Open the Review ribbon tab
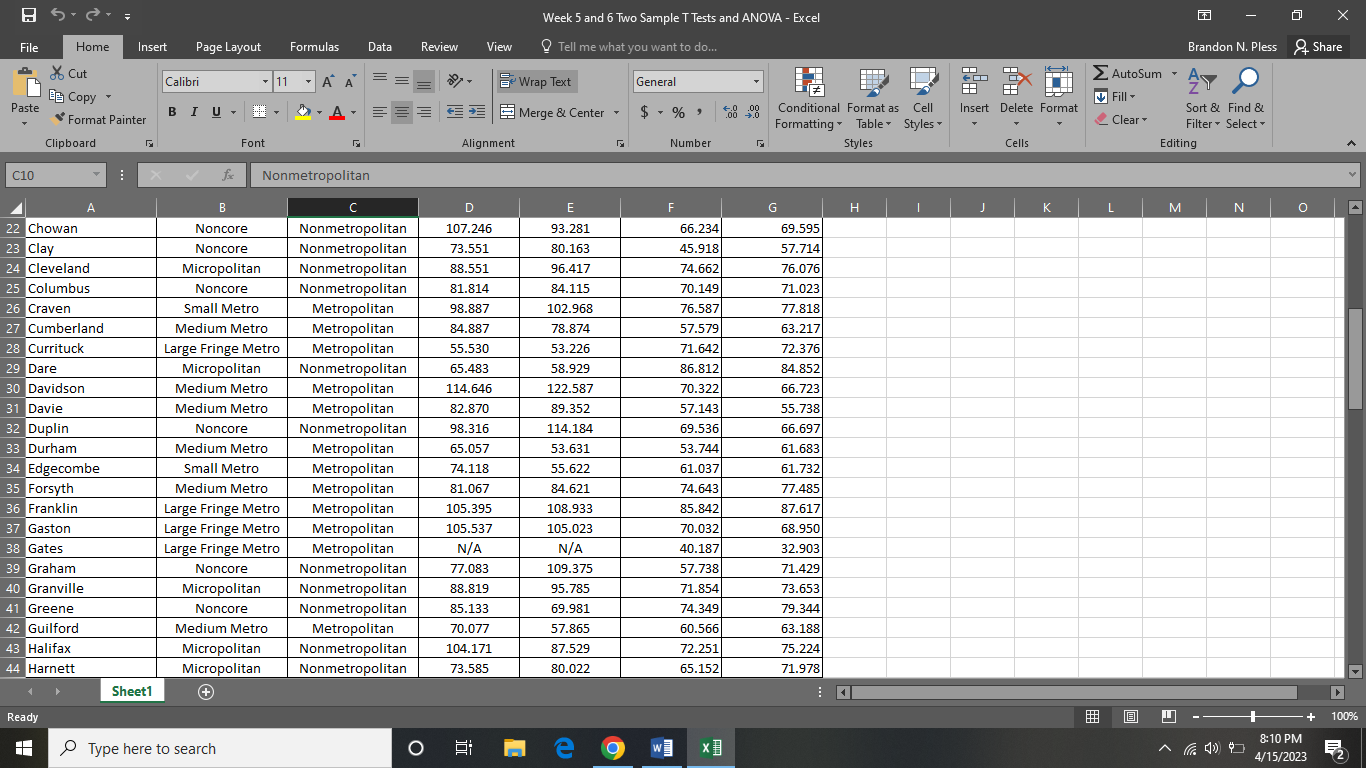This screenshot has height=768, width=1366. coord(439,46)
